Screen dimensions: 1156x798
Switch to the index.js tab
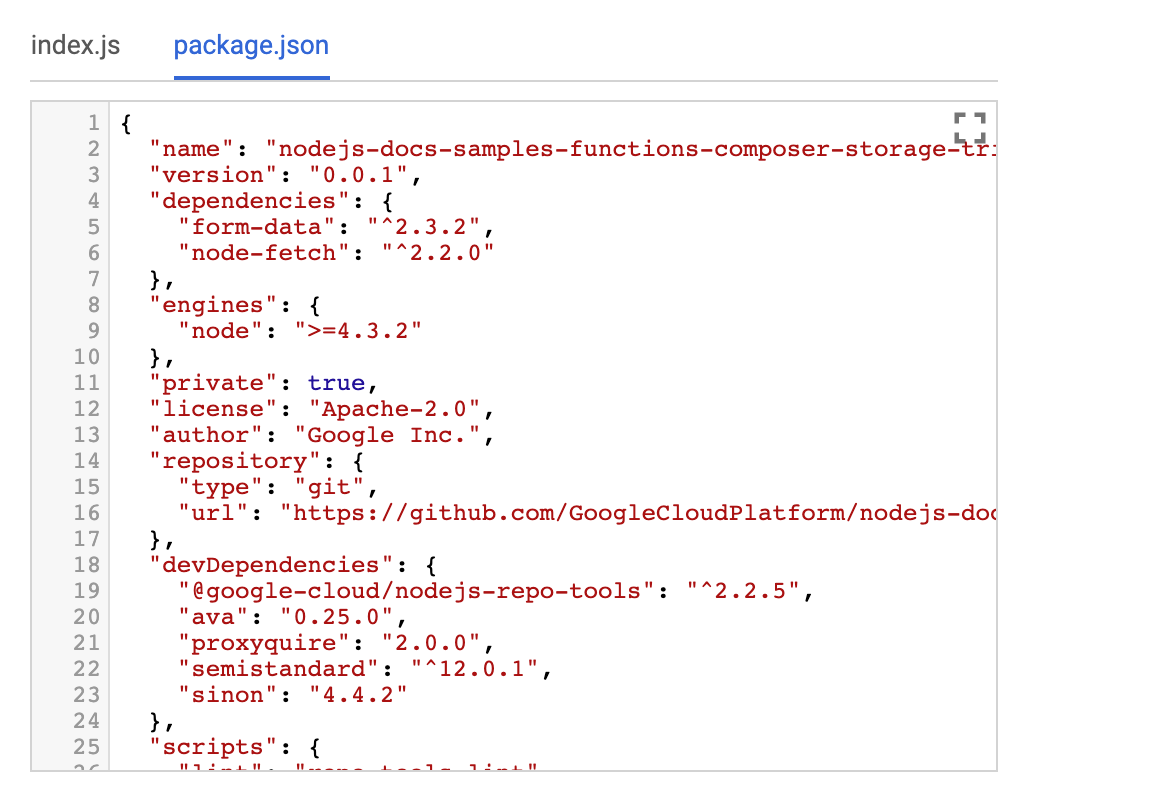[x=76, y=46]
